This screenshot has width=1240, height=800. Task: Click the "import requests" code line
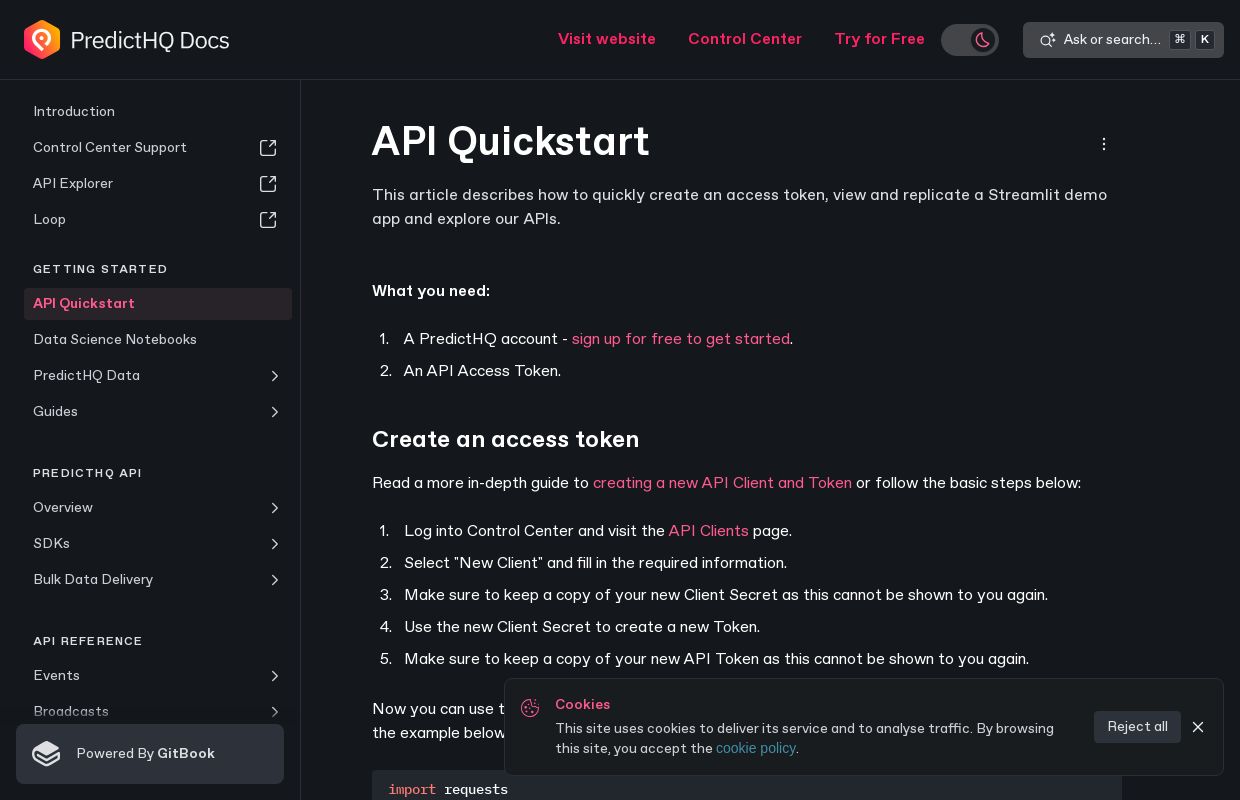(x=448, y=790)
